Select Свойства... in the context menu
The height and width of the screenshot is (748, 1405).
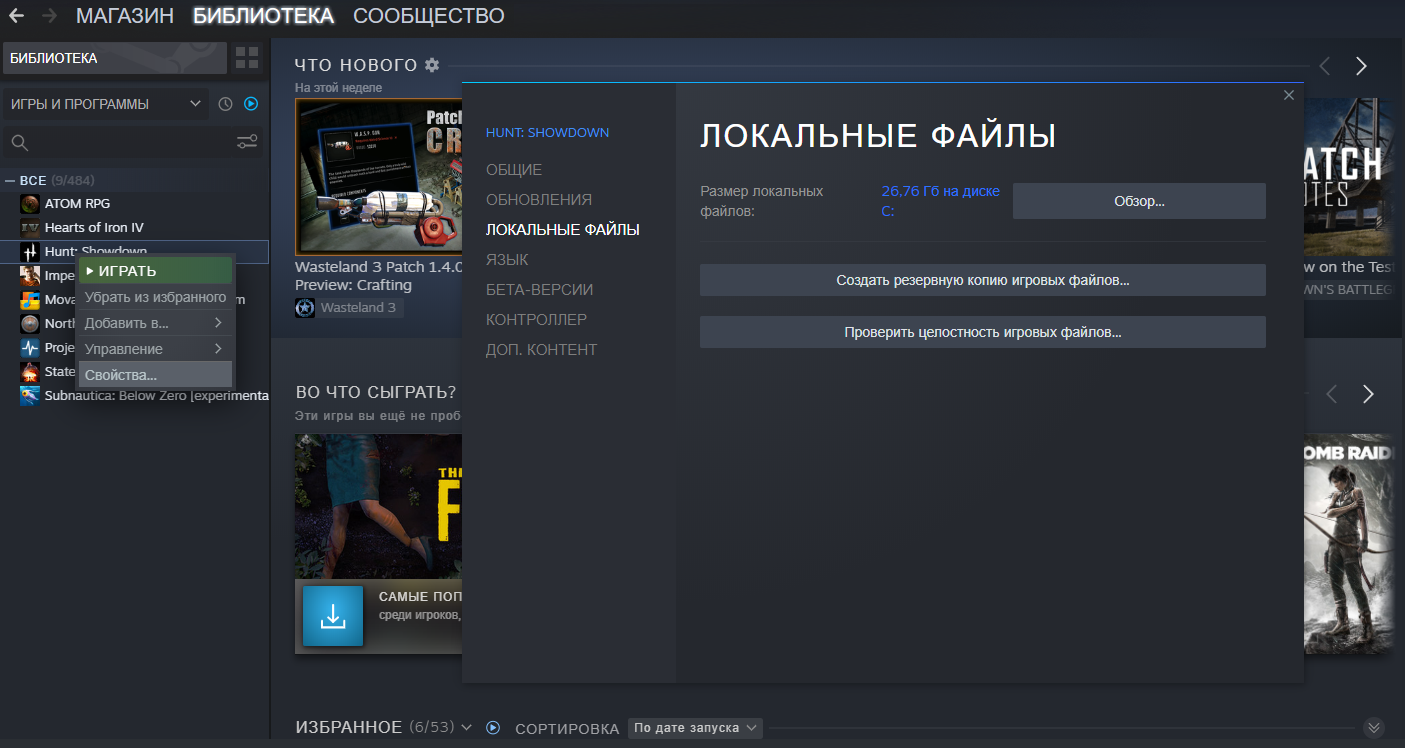click(156, 375)
